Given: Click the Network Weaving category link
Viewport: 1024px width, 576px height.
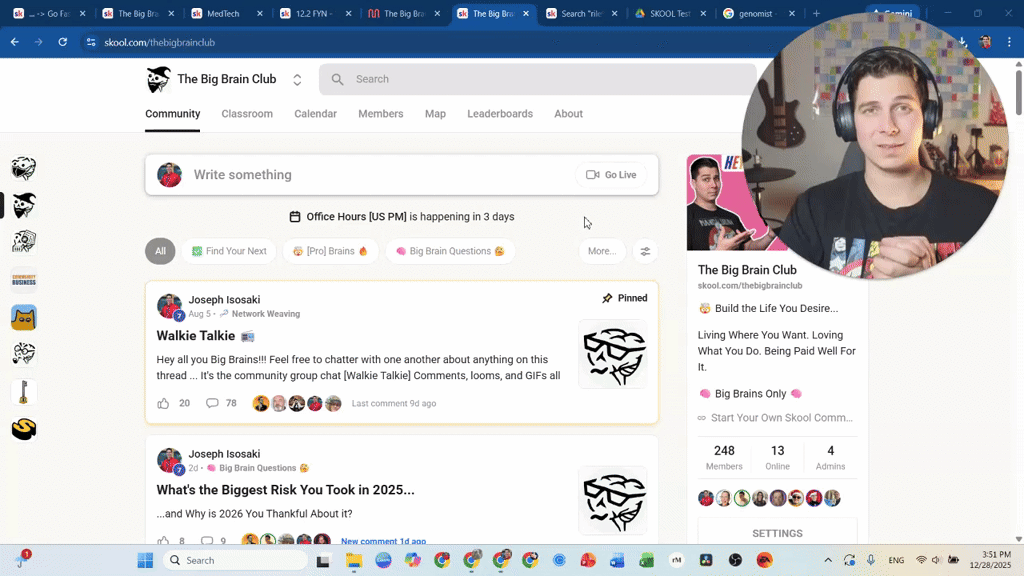Looking at the screenshot, I should pyautogui.click(x=266, y=314).
